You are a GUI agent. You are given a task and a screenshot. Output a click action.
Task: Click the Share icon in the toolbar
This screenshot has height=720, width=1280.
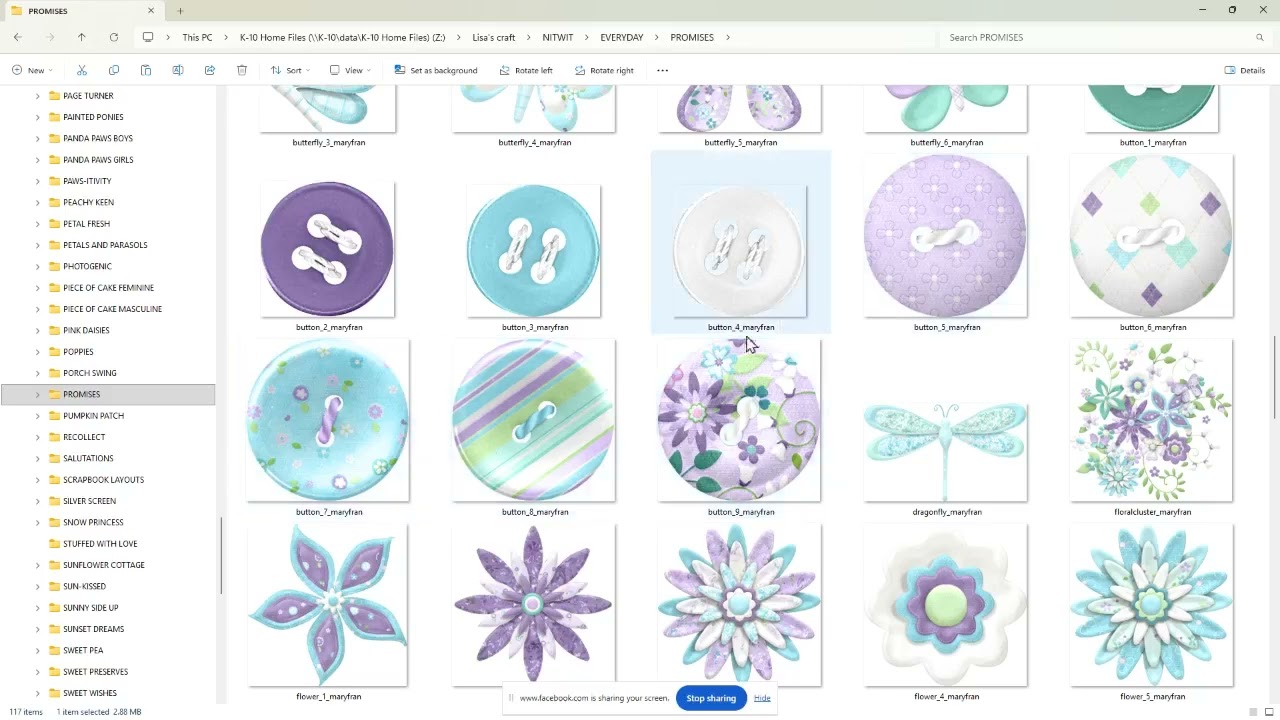210,70
